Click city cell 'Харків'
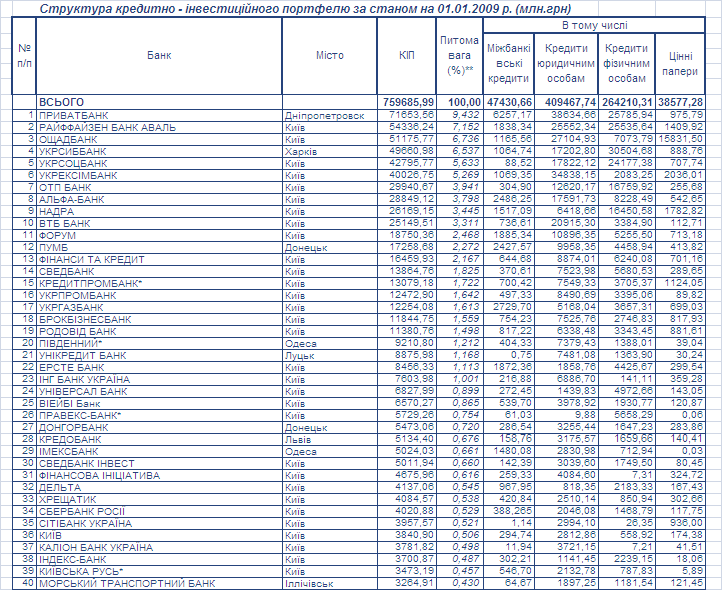Screen dimensions: 722x590 coord(329,151)
